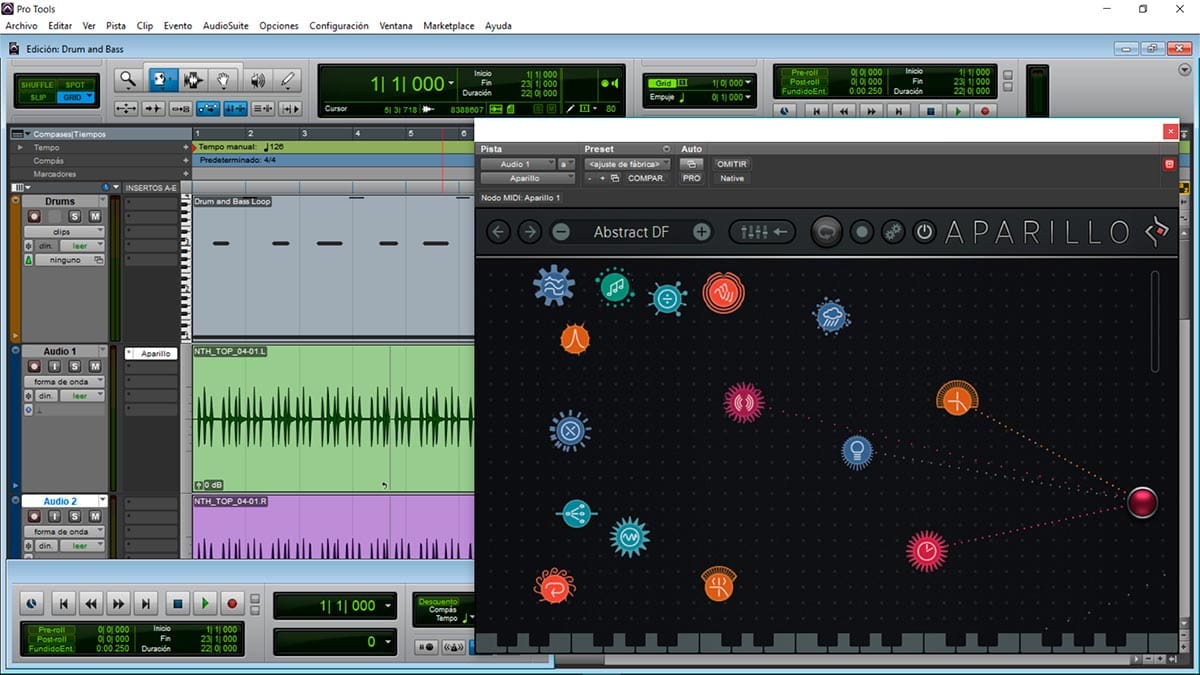Open the Ventana menu

pyautogui.click(x=396, y=26)
